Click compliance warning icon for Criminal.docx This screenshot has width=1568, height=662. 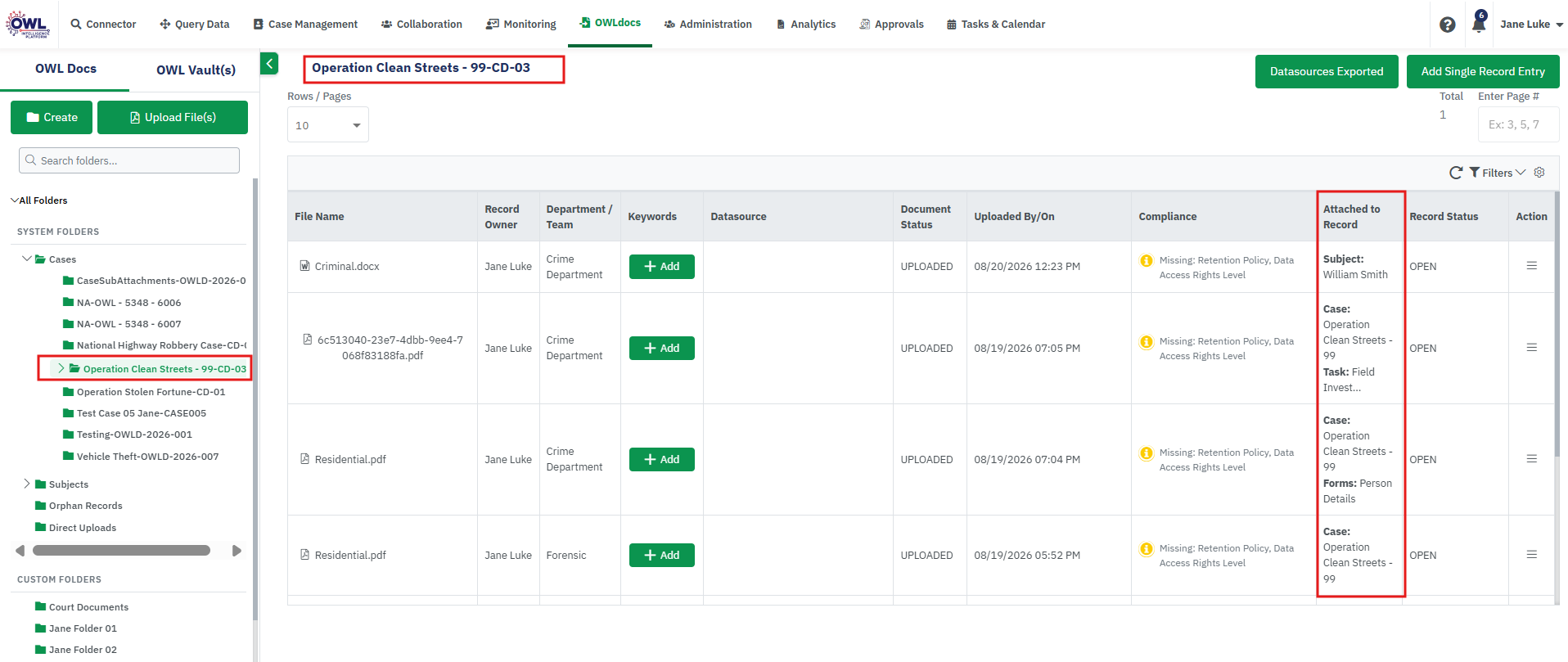pyautogui.click(x=1147, y=261)
